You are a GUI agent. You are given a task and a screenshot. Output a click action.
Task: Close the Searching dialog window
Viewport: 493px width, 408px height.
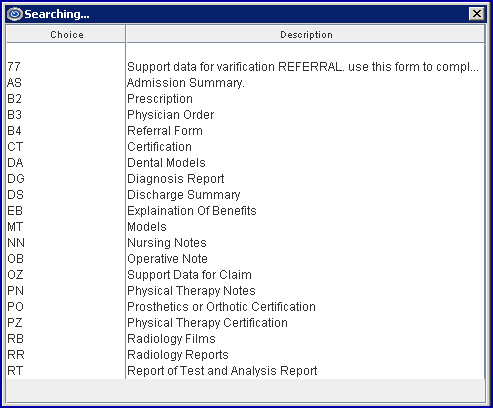point(477,14)
